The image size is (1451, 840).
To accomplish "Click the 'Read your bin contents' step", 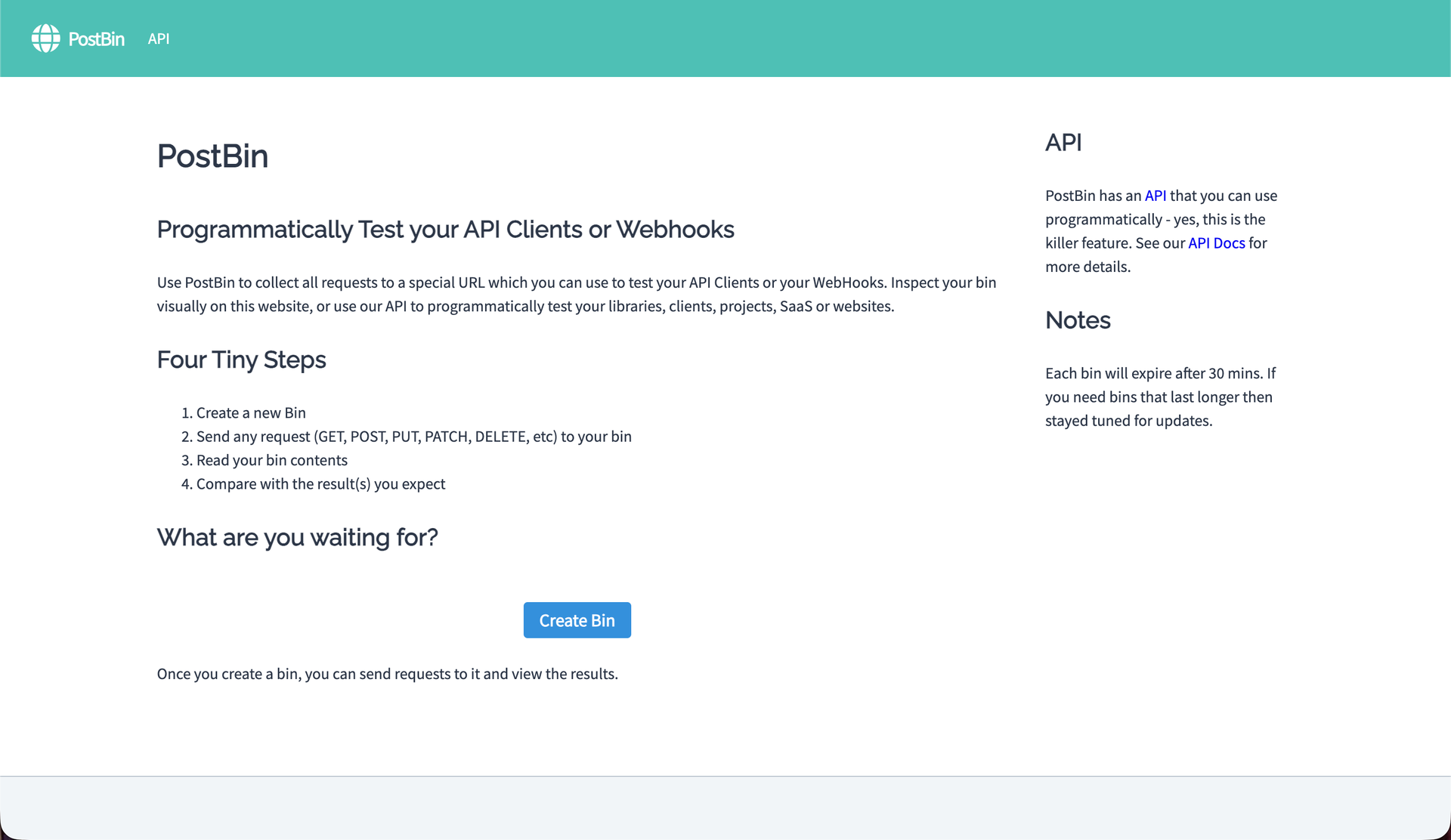I will [271, 460].
